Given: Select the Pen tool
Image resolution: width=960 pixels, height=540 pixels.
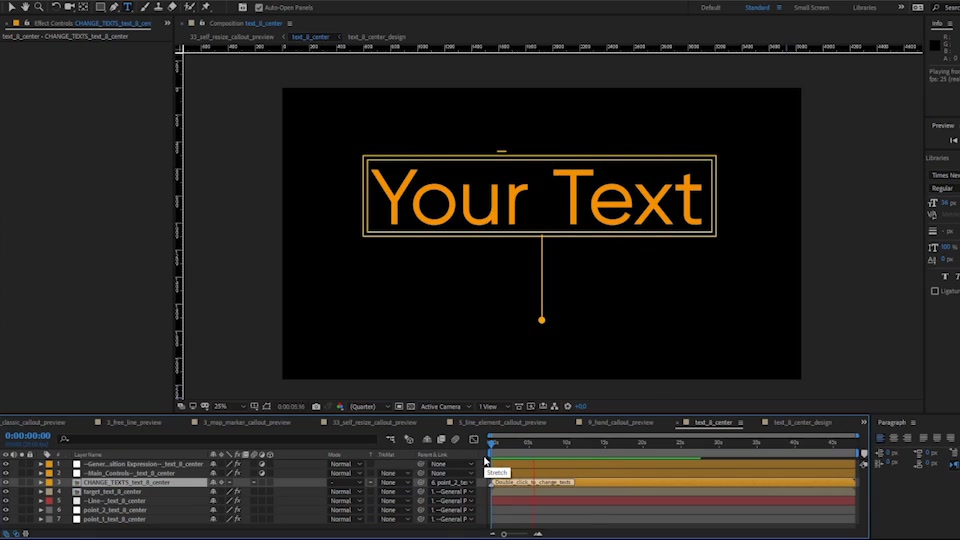Looking at the screenshot, I should [x=114, y=7].
